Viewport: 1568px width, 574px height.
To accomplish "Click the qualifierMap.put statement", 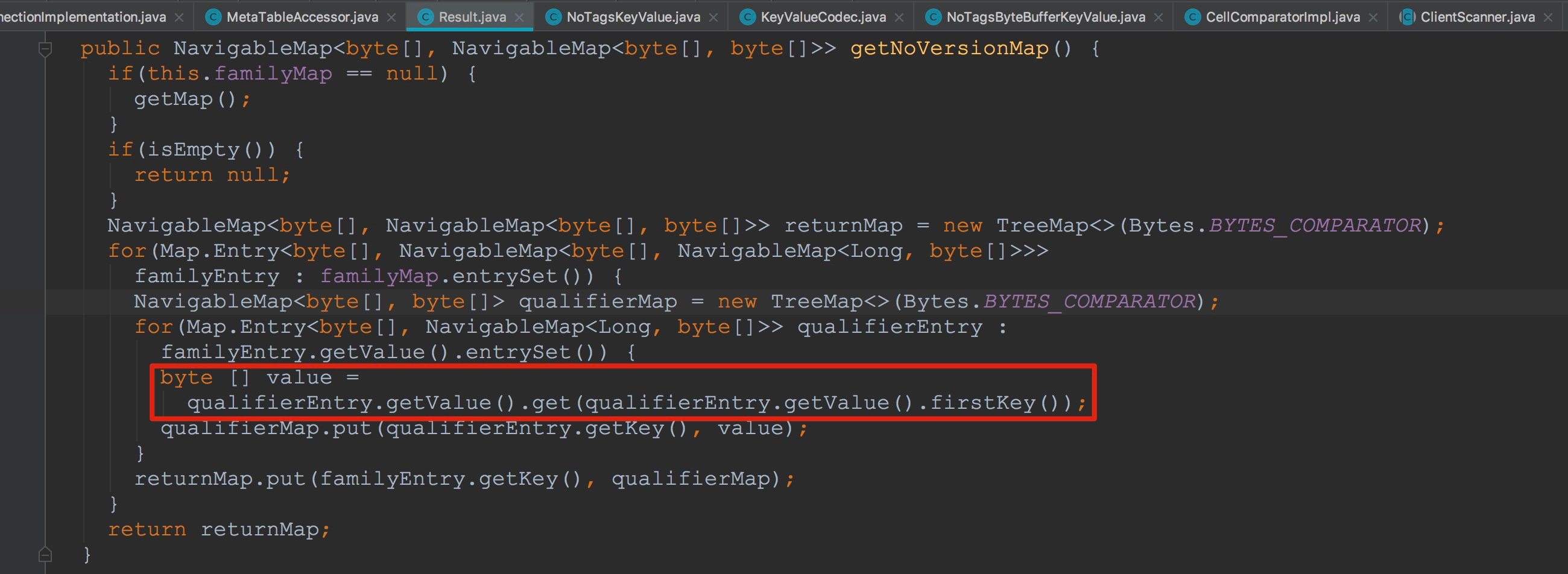I will (x=484, y=429).
